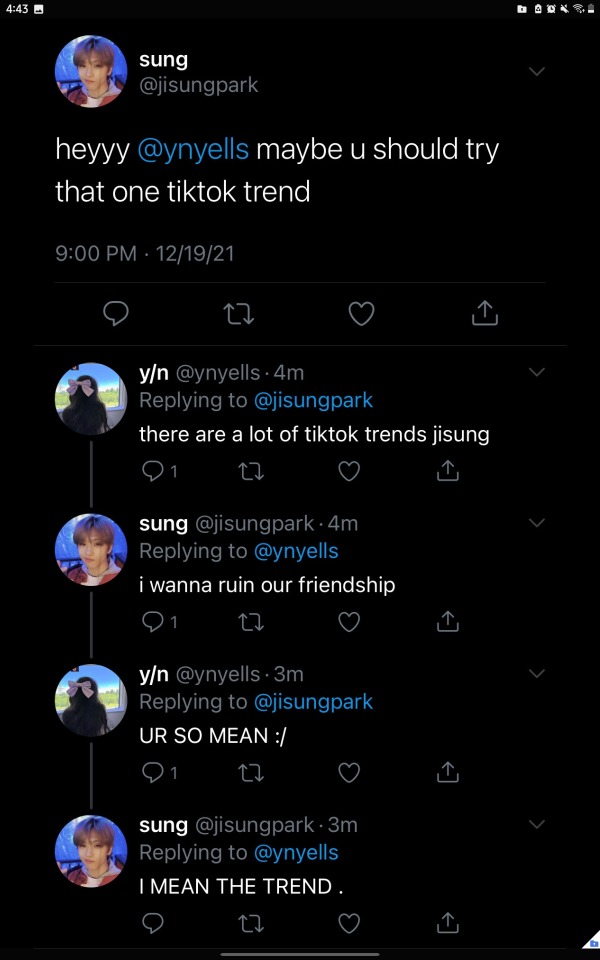
Task: Retweet sung's main tiktok trend tweet
Action: (x=239, y=314)
